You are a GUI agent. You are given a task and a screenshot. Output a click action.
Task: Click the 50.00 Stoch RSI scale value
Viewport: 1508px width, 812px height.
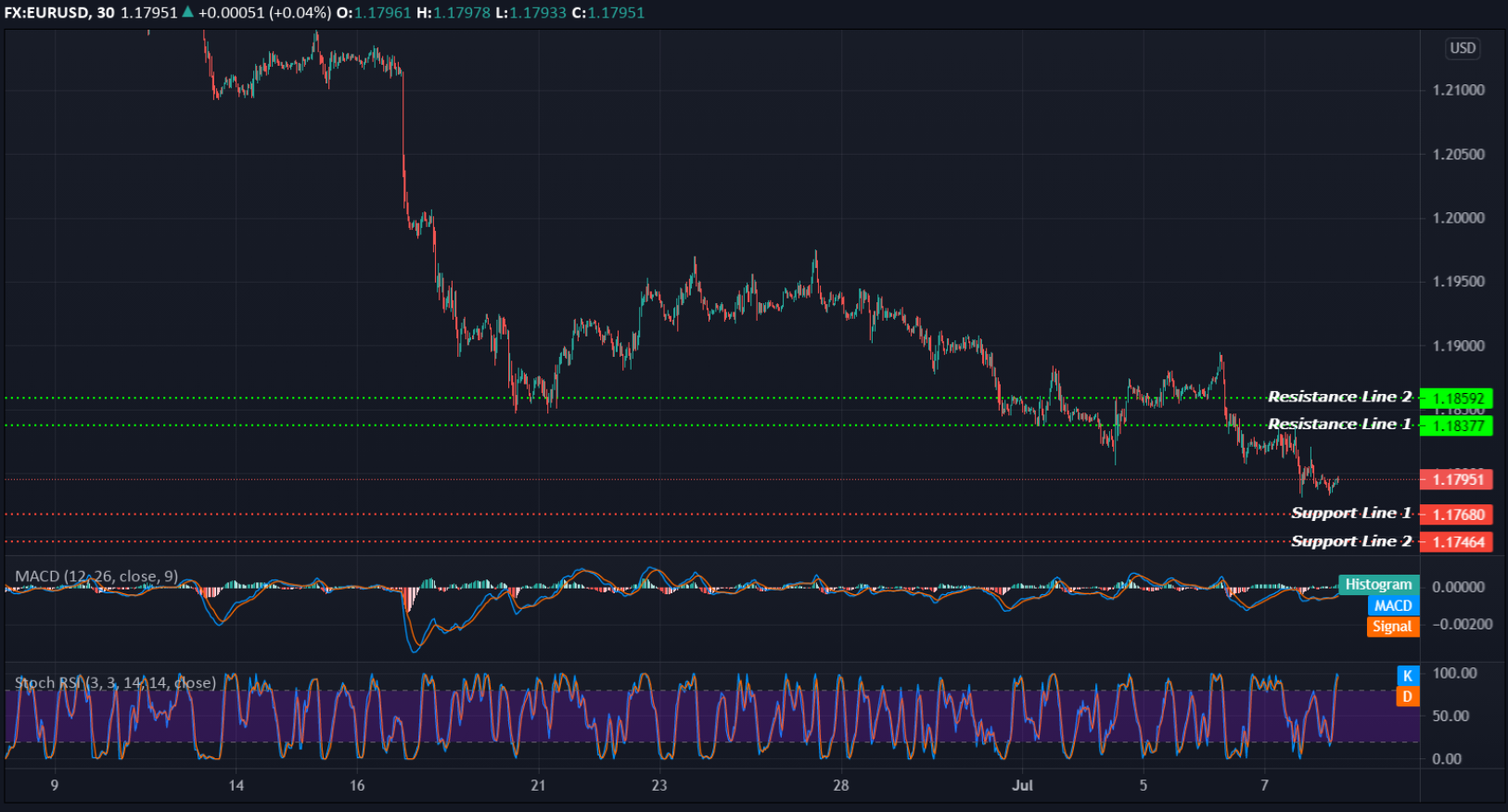pyautogui.click(x=1451, y=717)
